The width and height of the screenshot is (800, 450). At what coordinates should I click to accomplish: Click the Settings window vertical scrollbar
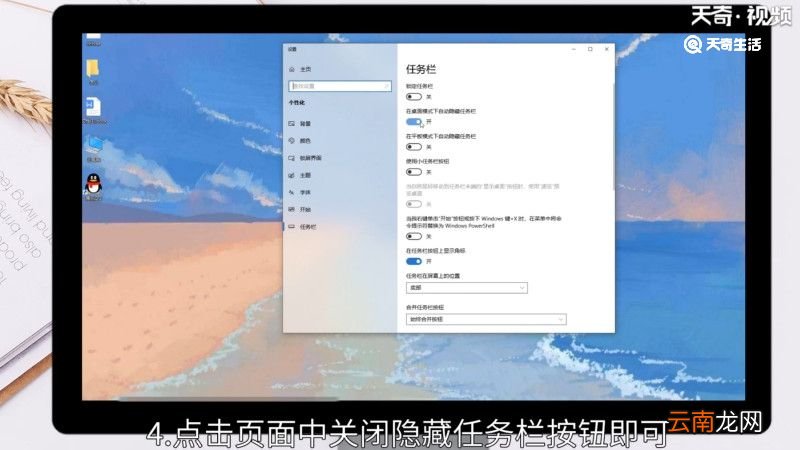(613, 137)
